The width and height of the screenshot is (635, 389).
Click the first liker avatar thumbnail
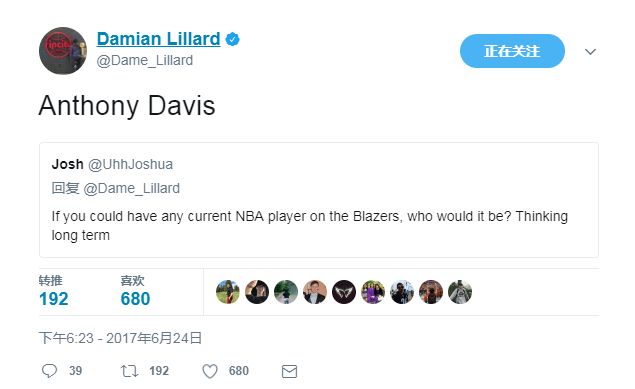tap(228, 292)
